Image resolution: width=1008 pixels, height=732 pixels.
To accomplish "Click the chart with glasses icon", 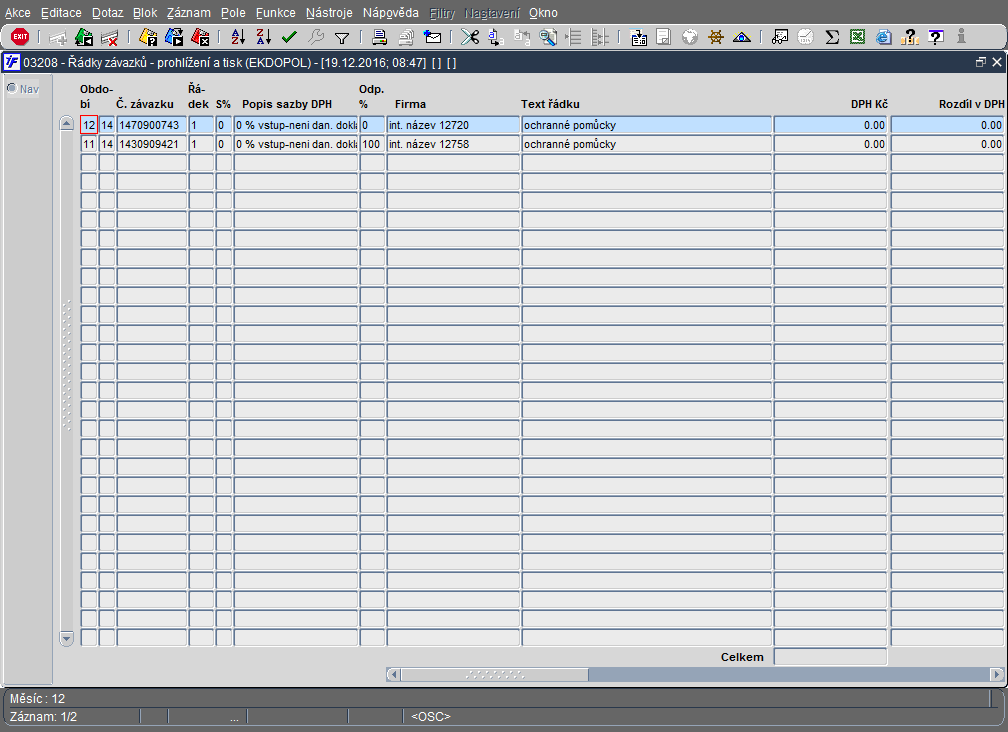I will click(780, 37).
